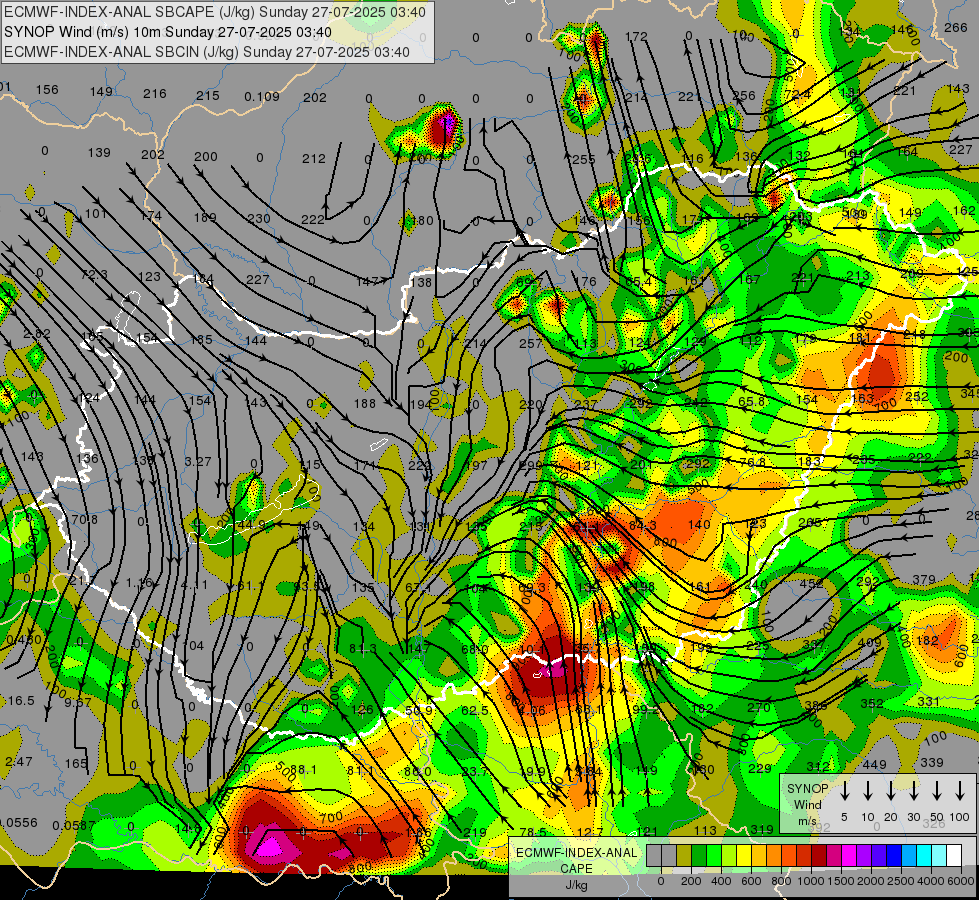The height and width of the screenshot is (900, 979).
Task: Click the wind arrow above 50 in SYNOP legend
Action: tap(937, 791)
